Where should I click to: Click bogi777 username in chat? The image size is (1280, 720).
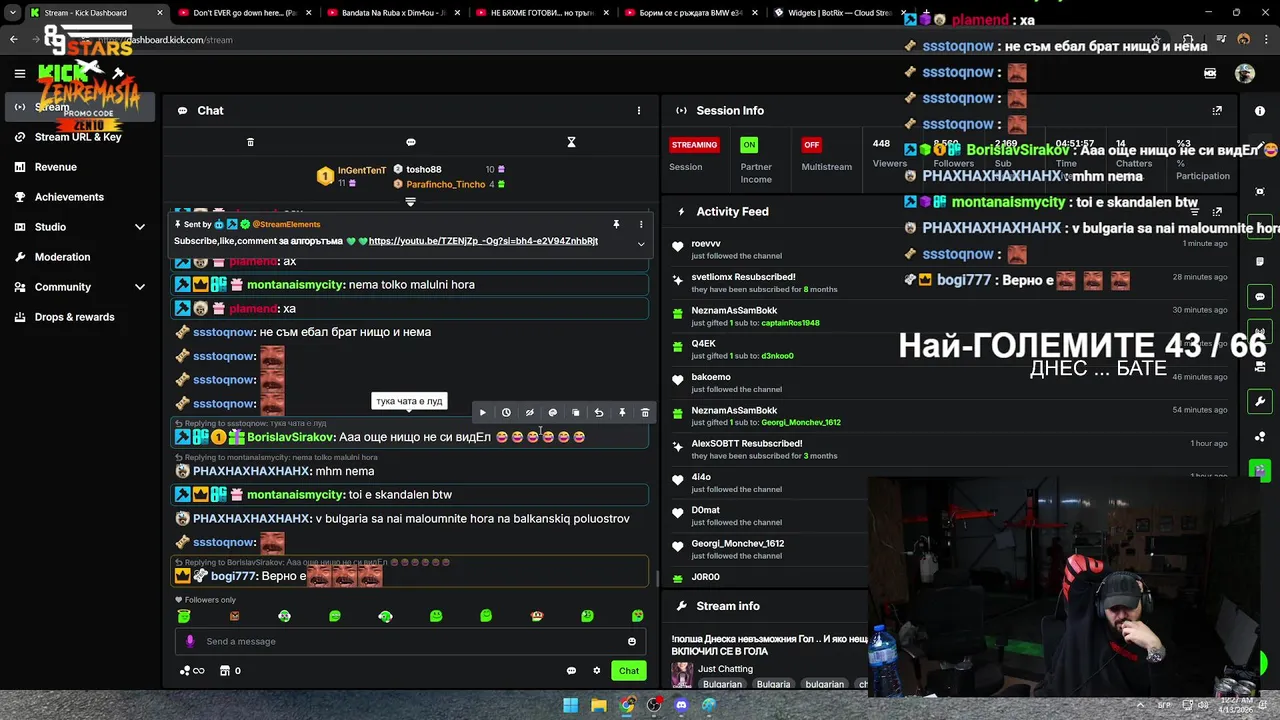[233, 576]
